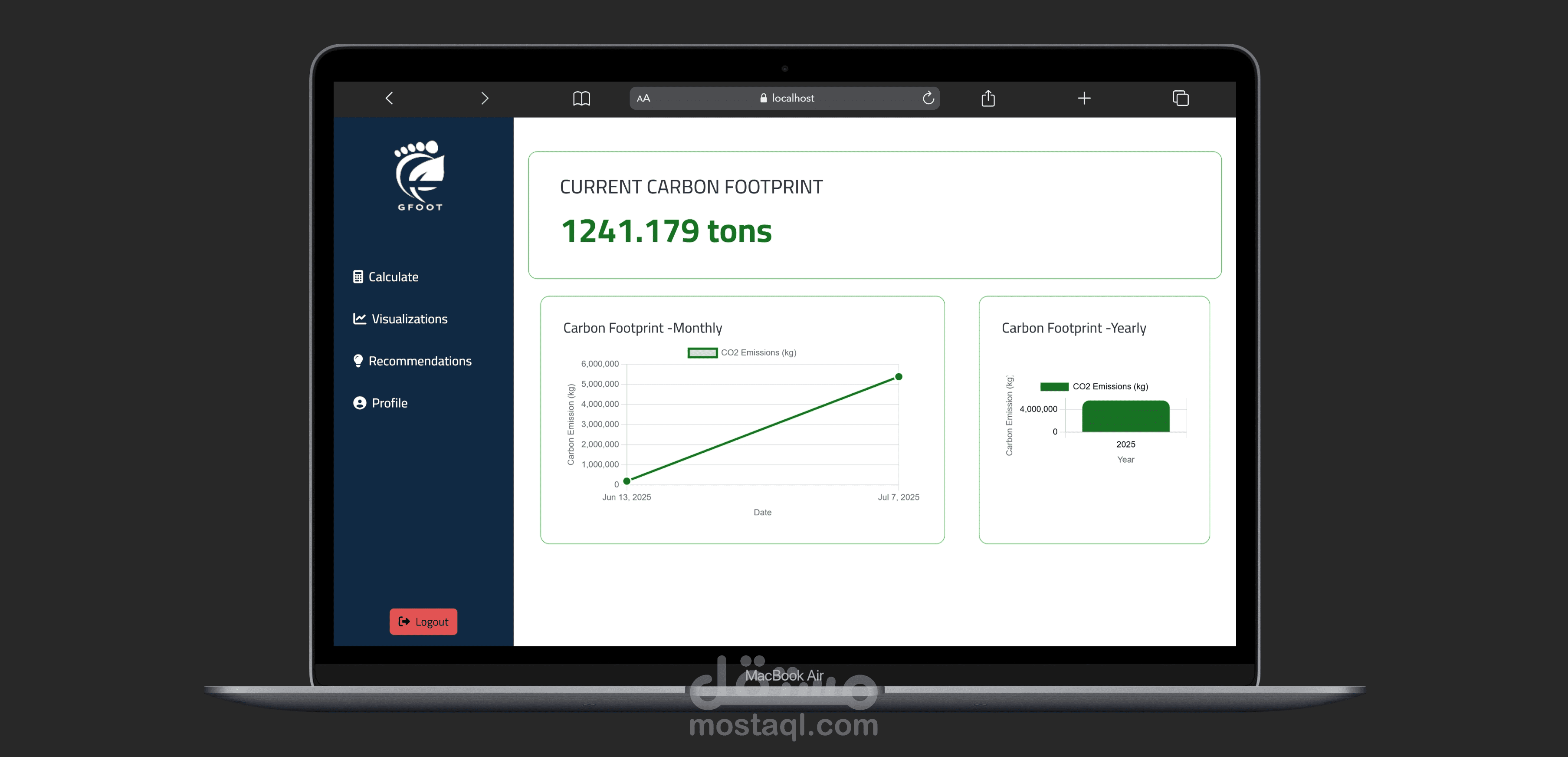Click the browser forward arrow
The image size is (1568, 757).
click(x=485, y=98)
